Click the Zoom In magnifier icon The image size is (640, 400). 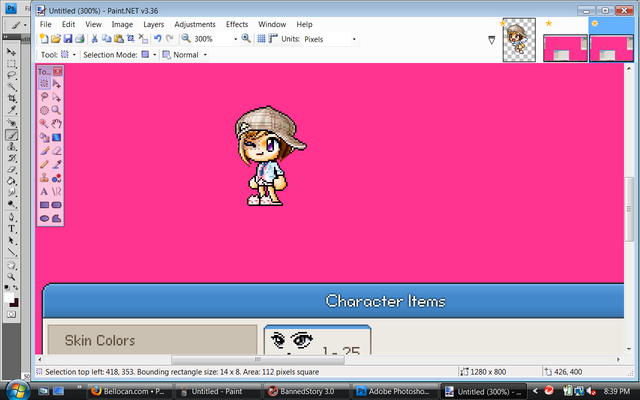click(x=246, y=39)
